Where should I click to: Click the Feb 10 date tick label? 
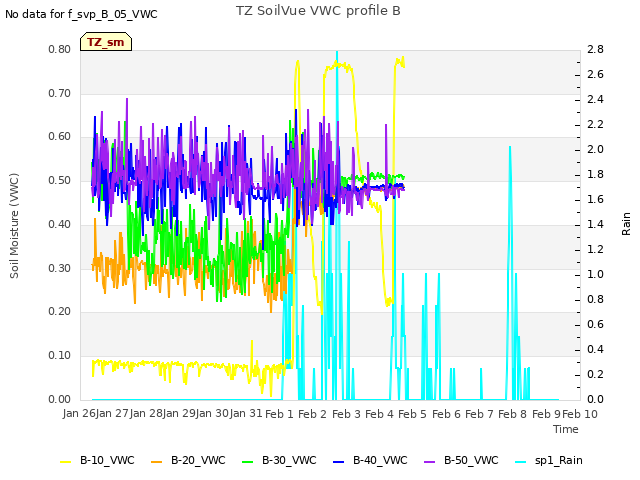click(x=580, y=414)
